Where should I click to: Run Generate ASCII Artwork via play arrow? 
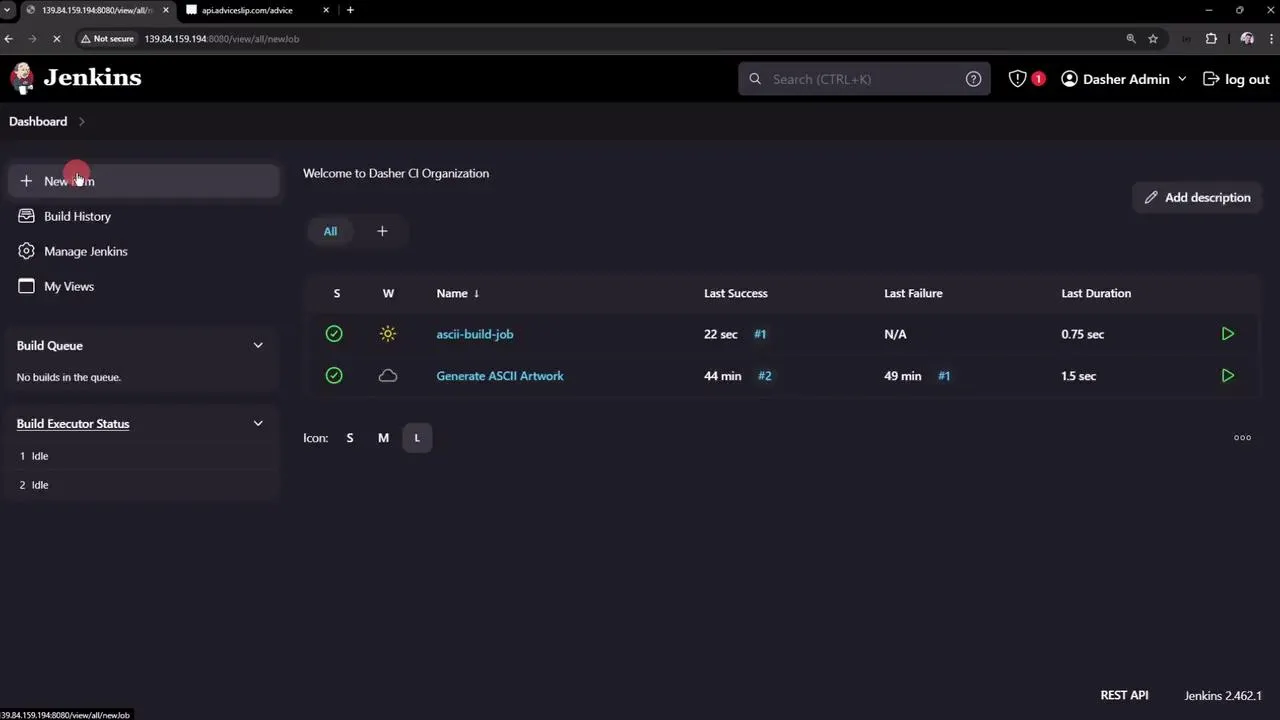(x=1227, y=375)
